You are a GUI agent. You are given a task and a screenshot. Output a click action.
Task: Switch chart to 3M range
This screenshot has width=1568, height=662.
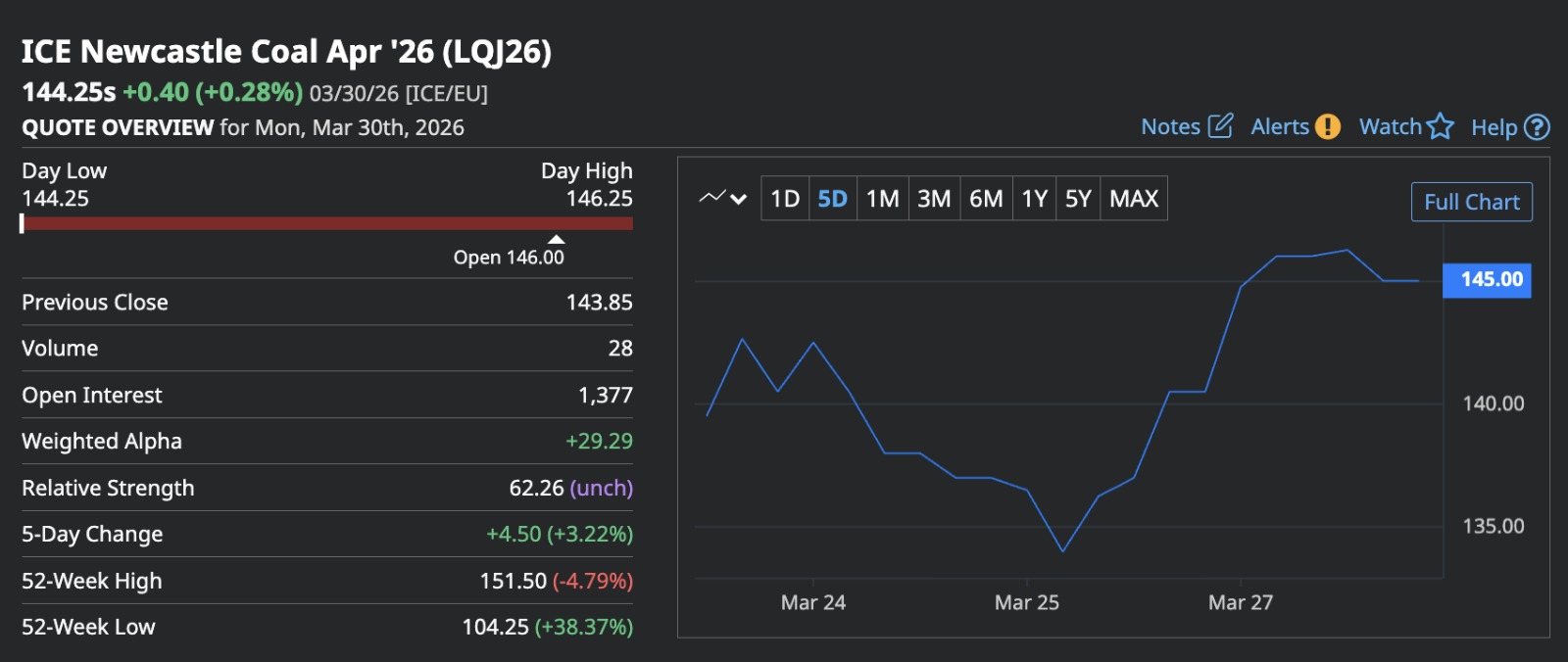point(934,199)
